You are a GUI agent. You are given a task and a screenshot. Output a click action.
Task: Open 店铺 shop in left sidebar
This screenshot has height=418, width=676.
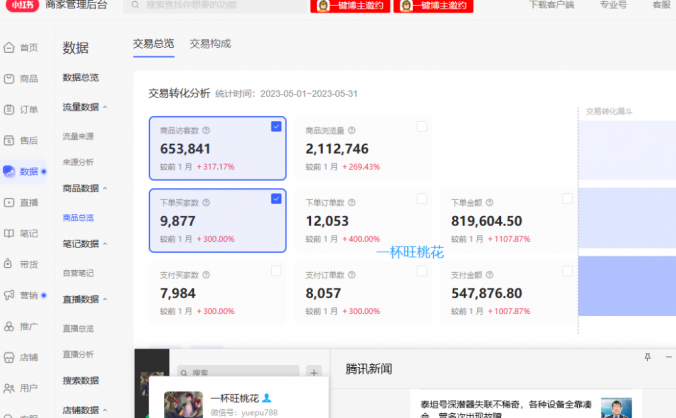pyautogui.click(x=21, y=357)
